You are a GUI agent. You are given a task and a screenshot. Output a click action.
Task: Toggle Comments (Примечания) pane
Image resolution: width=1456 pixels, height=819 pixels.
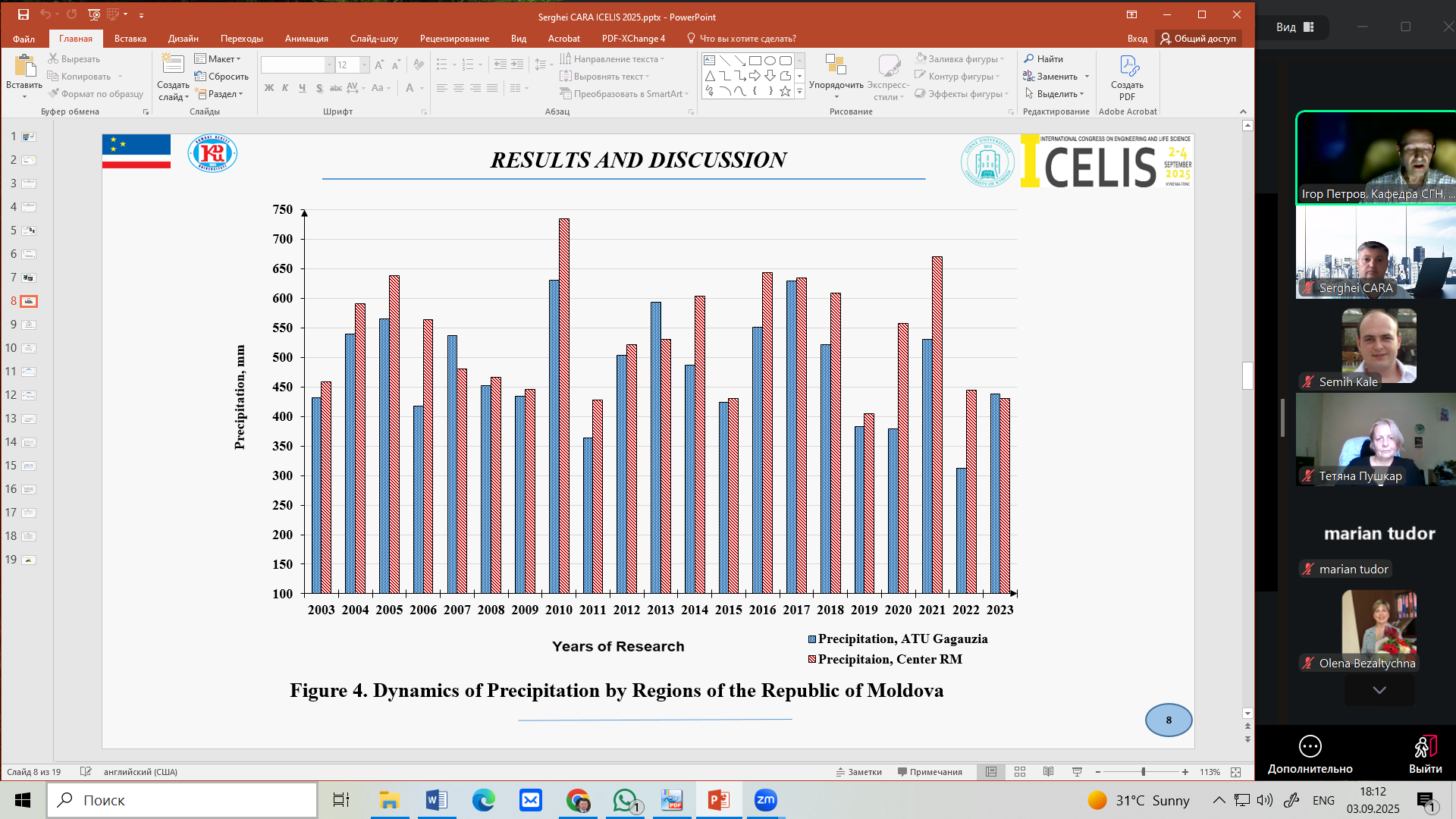(x=930, y=772)
